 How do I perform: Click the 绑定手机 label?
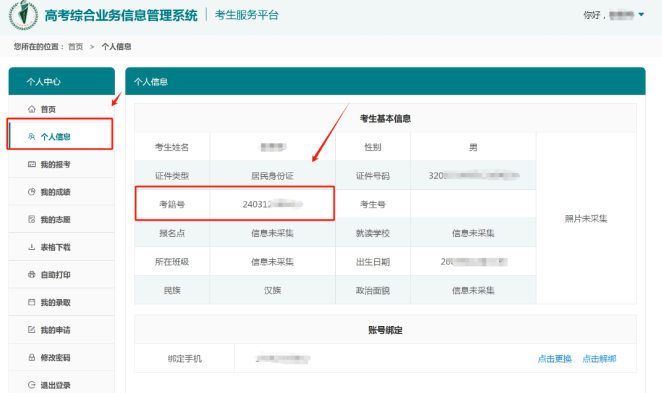(x=184, y=359)
